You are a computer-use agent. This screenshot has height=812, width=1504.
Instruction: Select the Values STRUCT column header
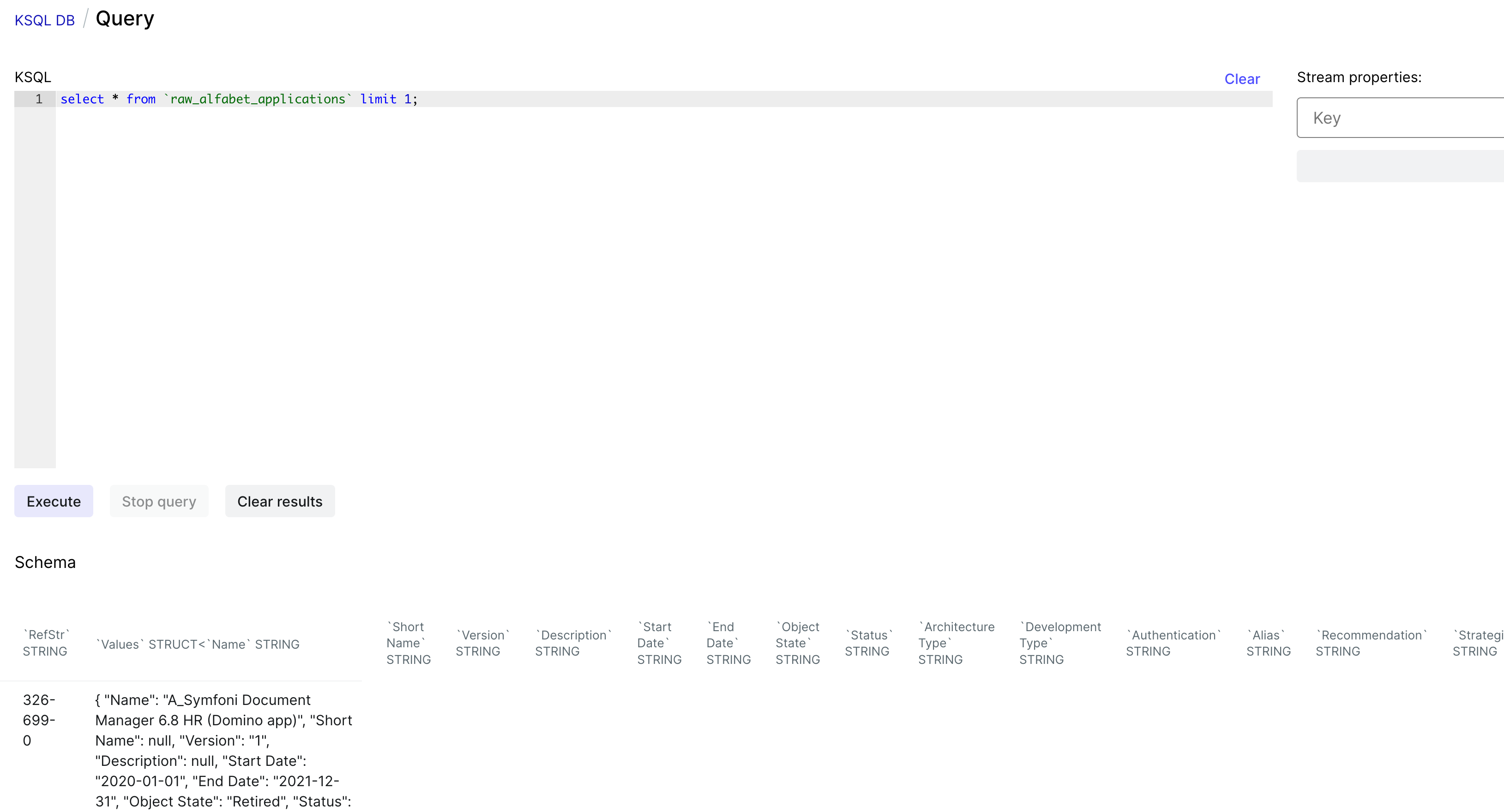199,644
